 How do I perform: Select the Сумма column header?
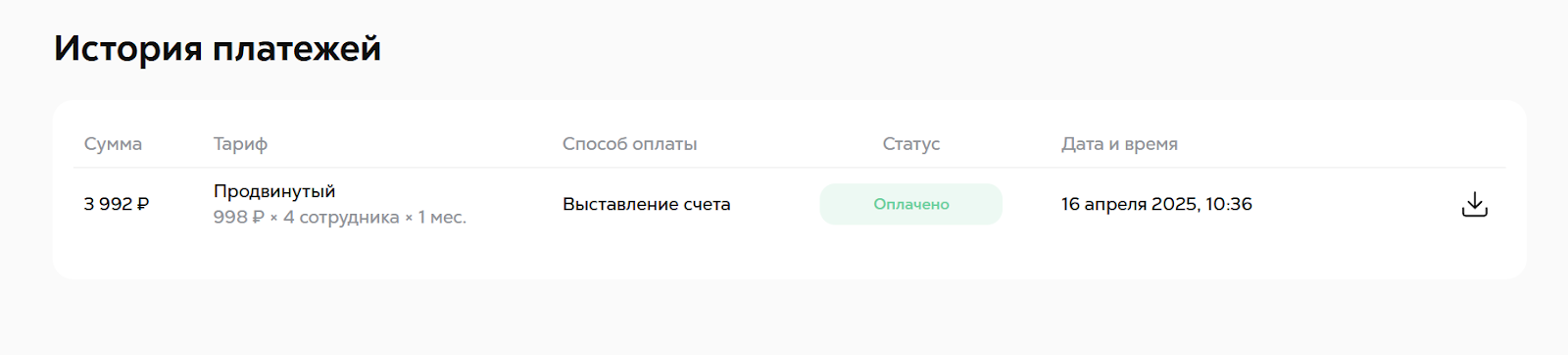[113, 144]
